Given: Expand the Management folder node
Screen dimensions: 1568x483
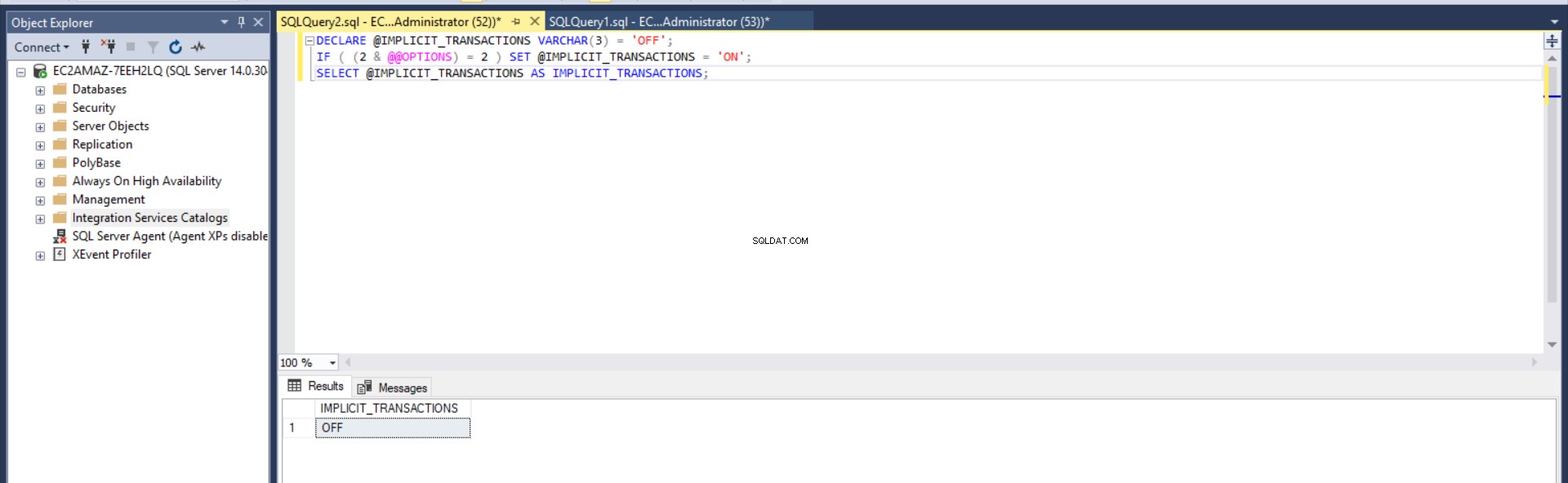Looking at the screenshot, I should pos(40,201).
